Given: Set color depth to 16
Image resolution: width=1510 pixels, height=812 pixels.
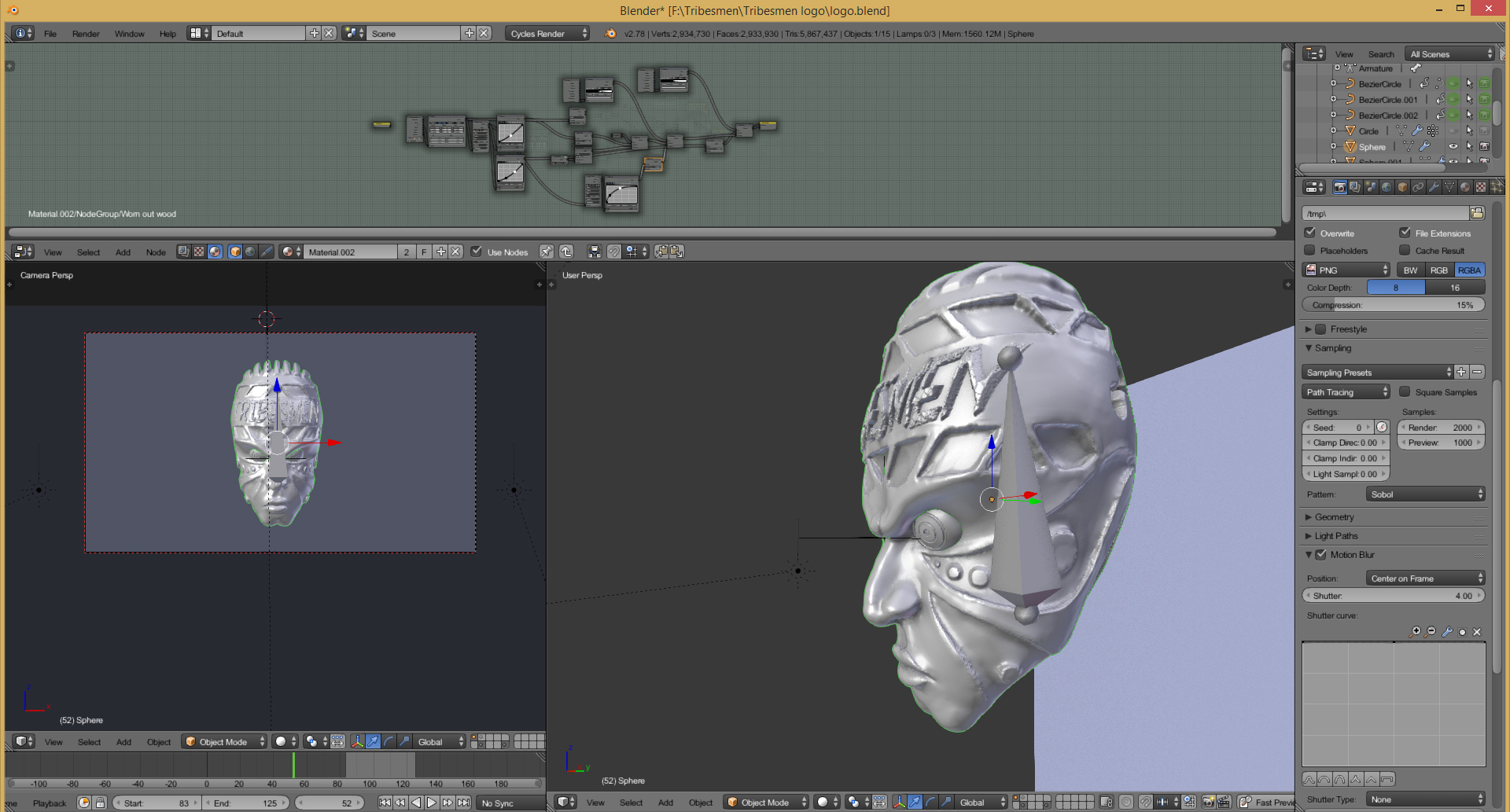Looking at the screenshot, I should click(1455, 287).
